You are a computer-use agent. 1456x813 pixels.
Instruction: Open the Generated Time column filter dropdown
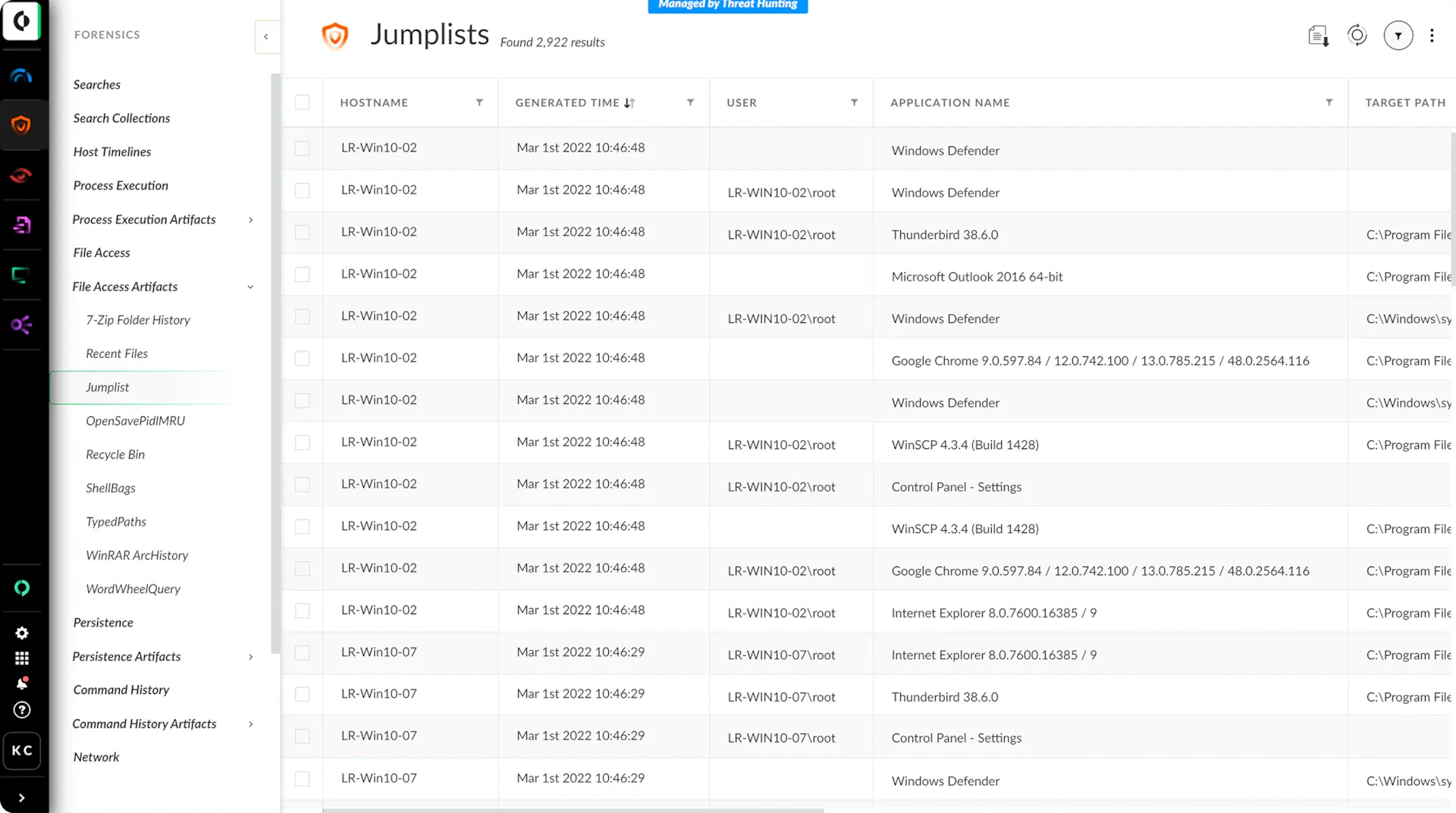[x=690, y=102]
